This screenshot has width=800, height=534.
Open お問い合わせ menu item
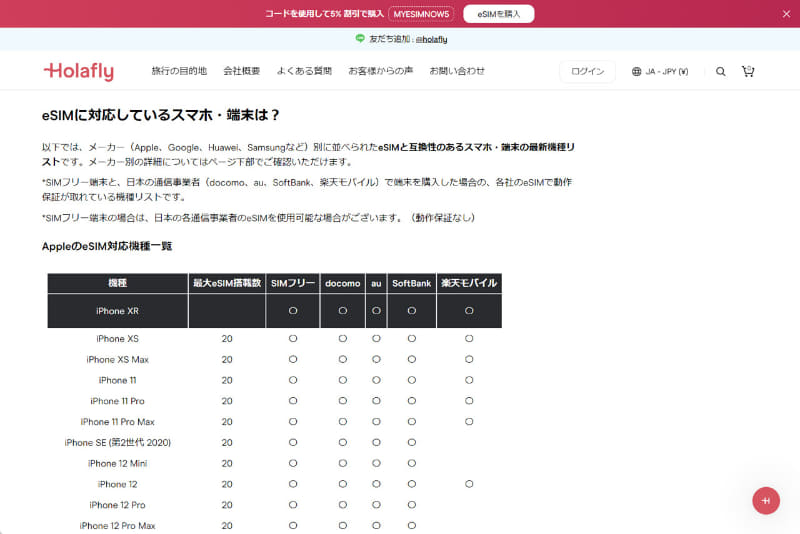457,71
